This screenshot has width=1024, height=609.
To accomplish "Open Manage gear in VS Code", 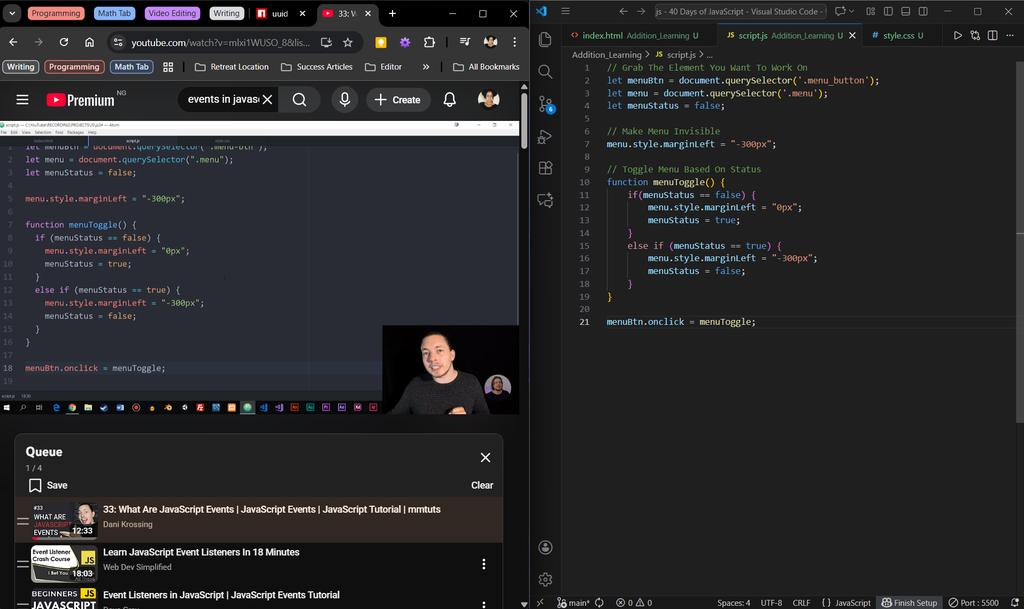I will tap(545, 579).
